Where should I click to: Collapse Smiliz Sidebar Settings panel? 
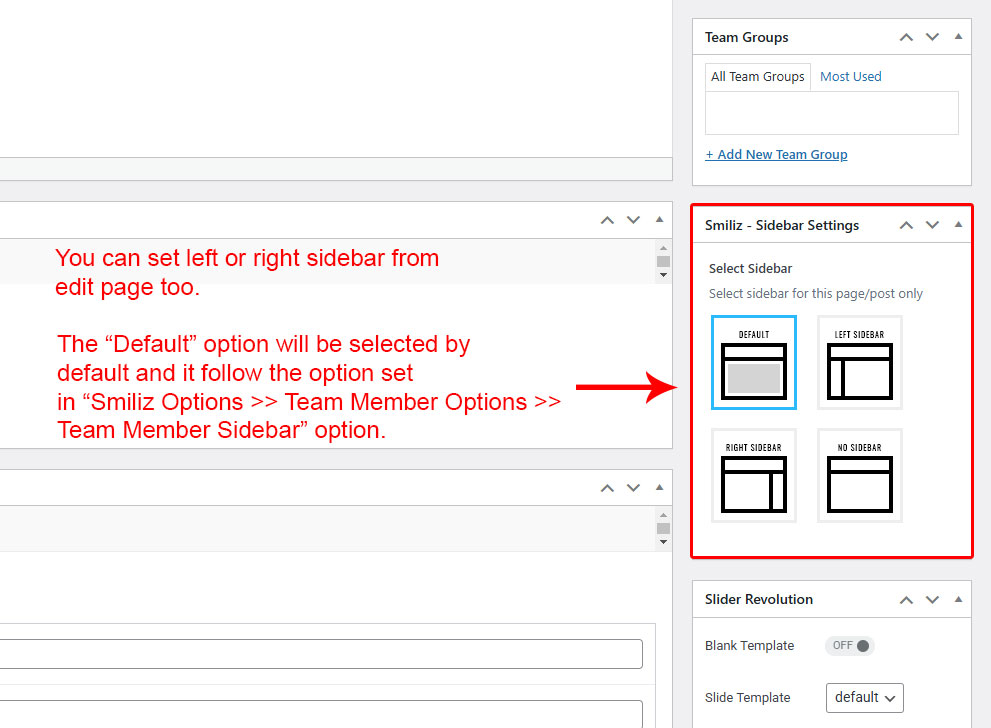tap(958, 225)
